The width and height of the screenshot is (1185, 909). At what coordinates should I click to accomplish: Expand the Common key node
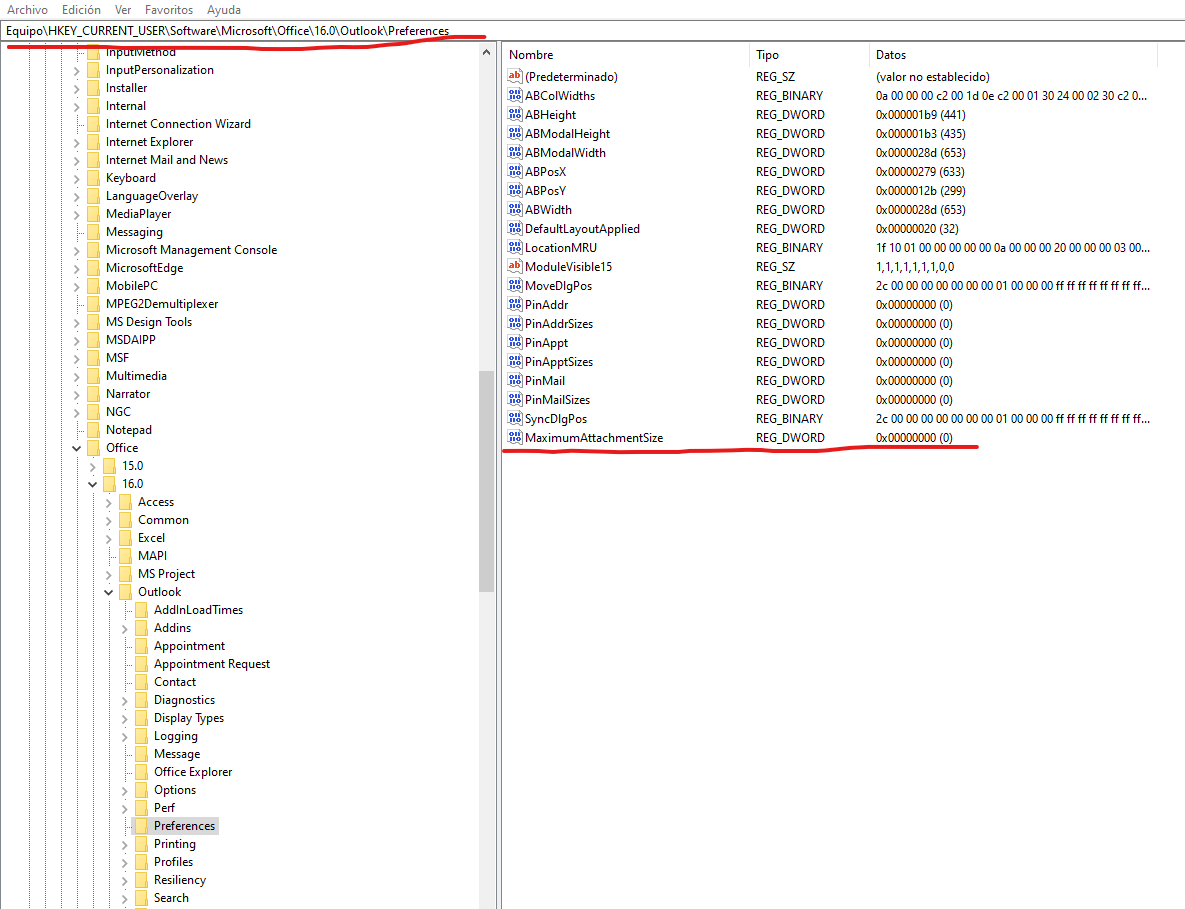pos(109,521)
